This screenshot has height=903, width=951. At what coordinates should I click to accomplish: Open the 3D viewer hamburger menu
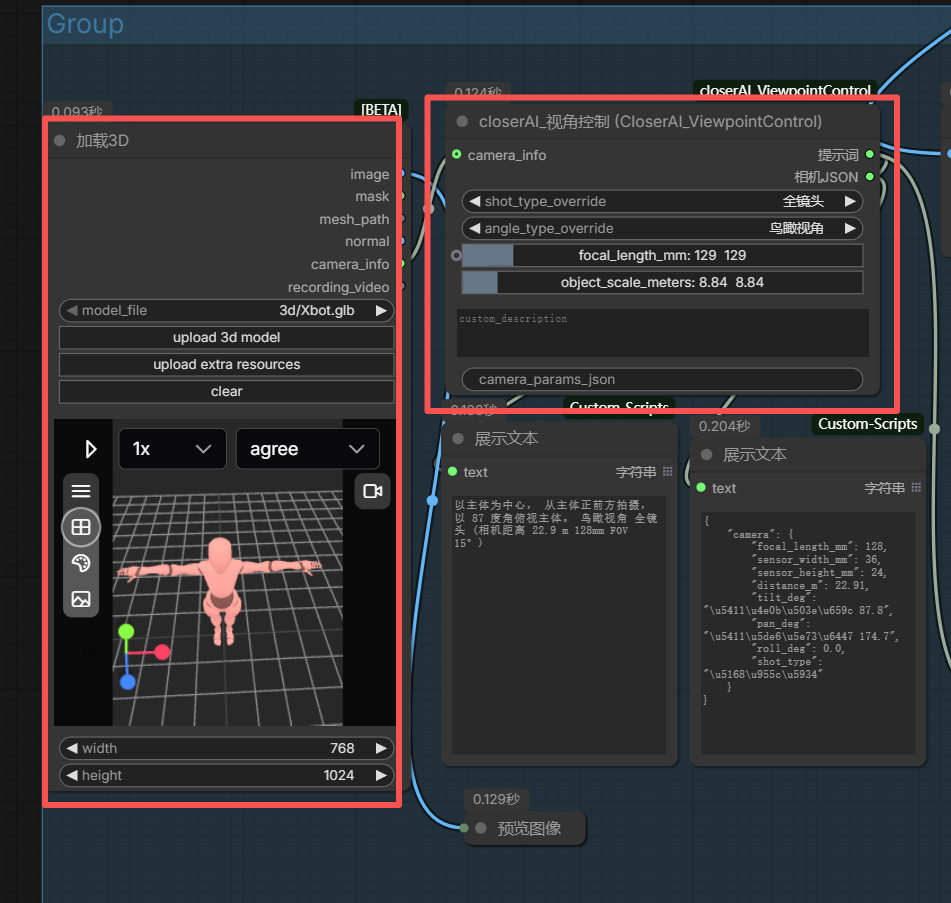pos(81,491)
